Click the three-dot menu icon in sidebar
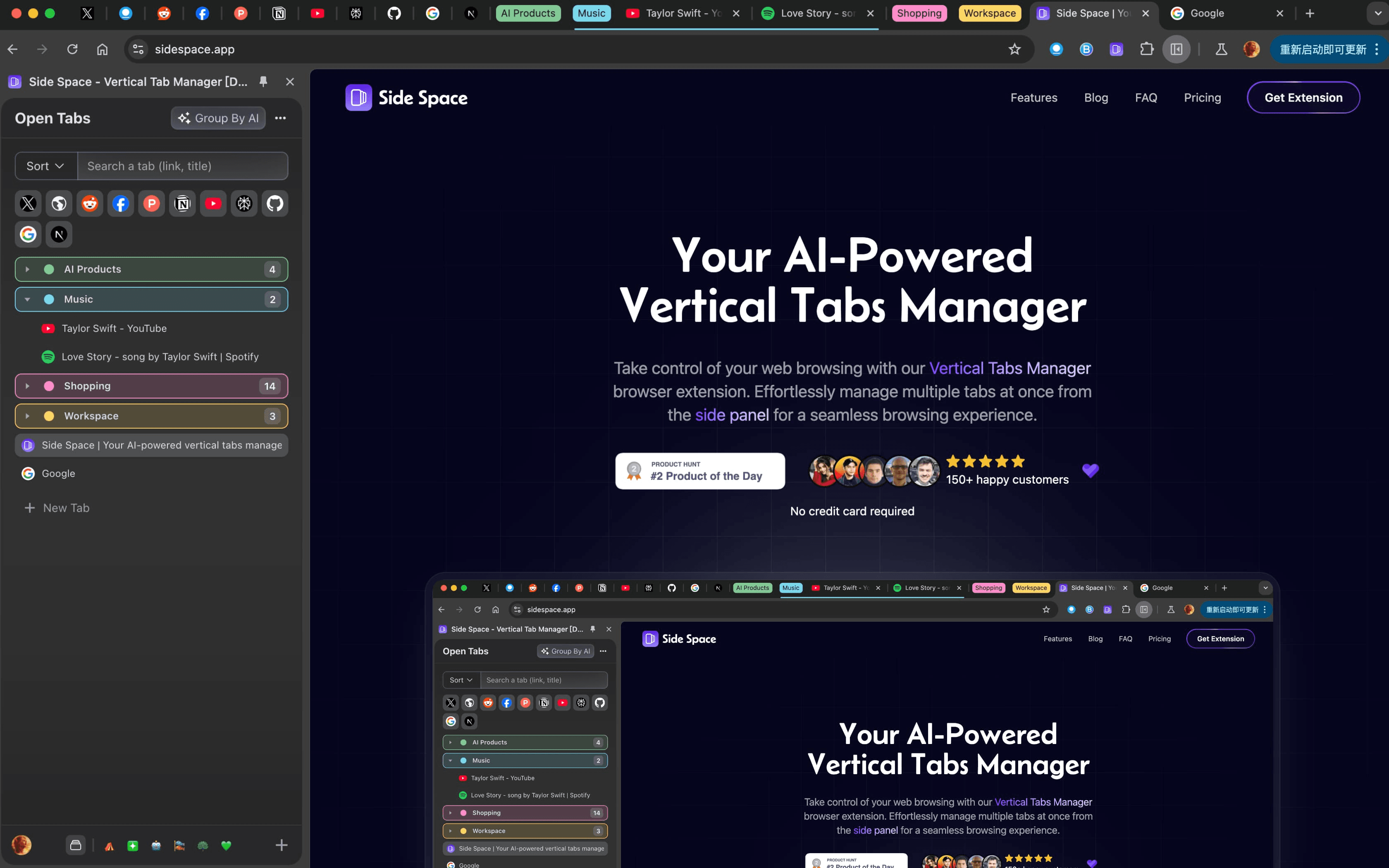The height and width of the screenshot is (868, 1389). point(281,118)
